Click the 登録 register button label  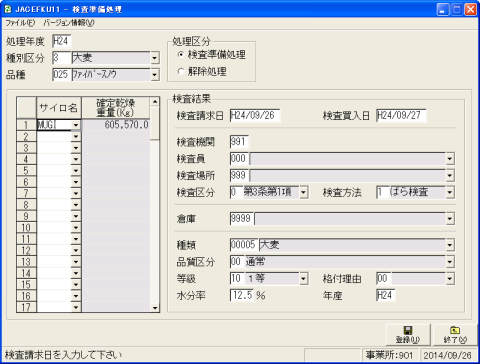[408, 340]
